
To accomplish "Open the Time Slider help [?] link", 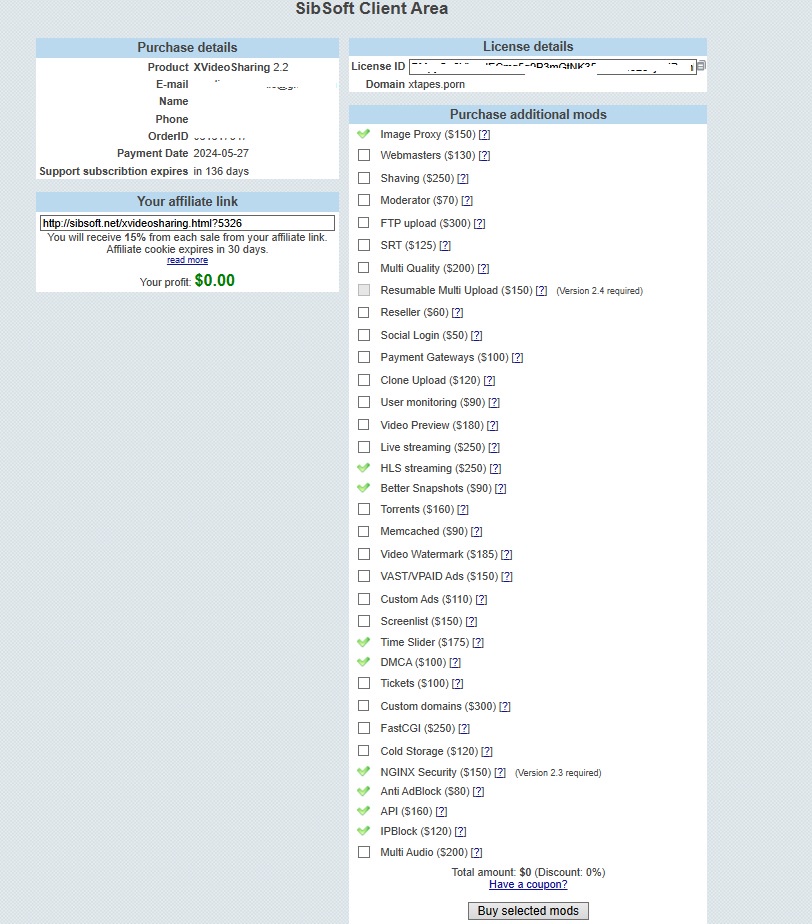I will [x=478, y=643].
